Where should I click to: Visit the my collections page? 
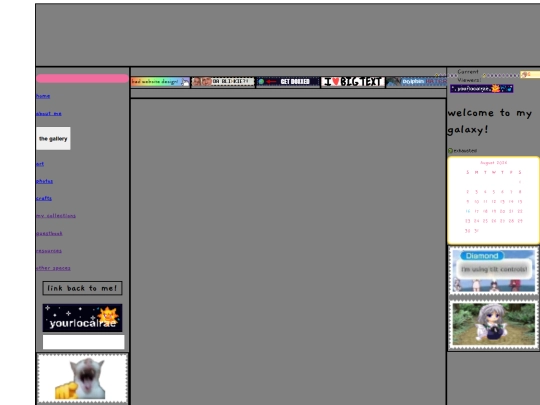click(56, 216)
